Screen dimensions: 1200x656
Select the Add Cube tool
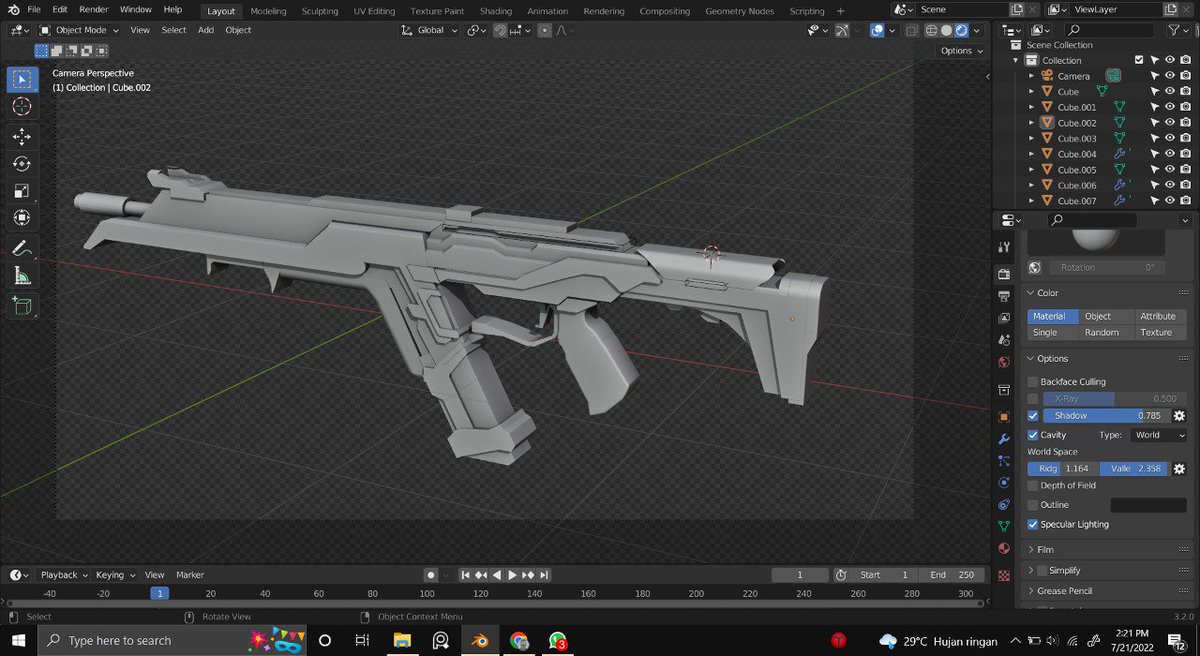(x=22, y=305)
